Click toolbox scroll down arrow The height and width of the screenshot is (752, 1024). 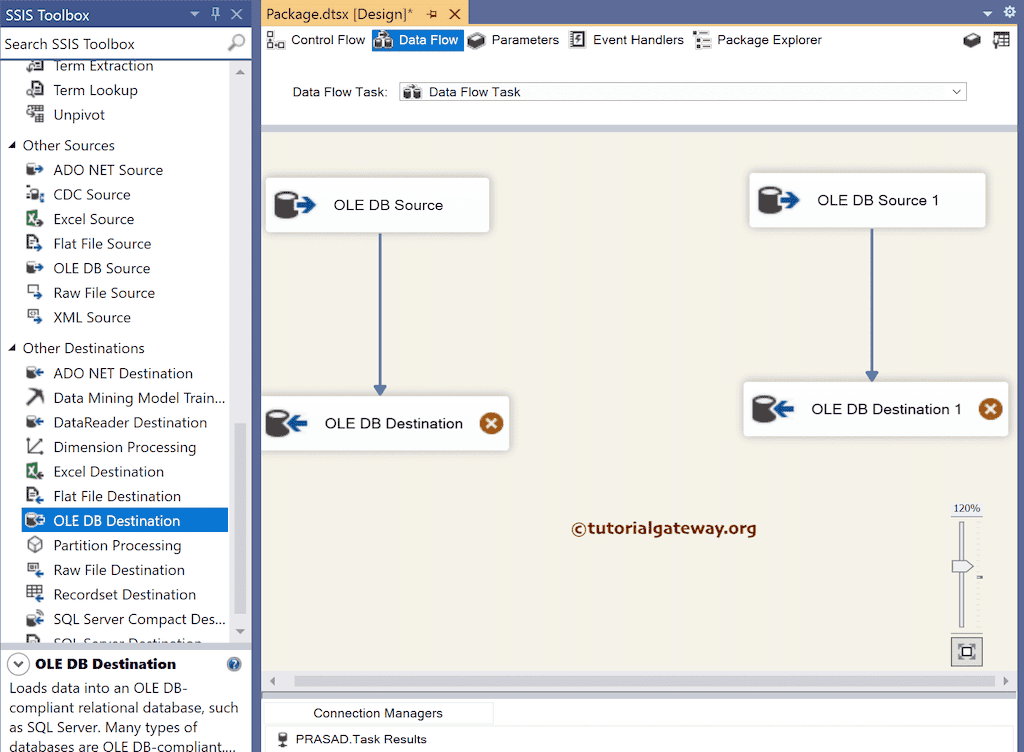(240, 631)
